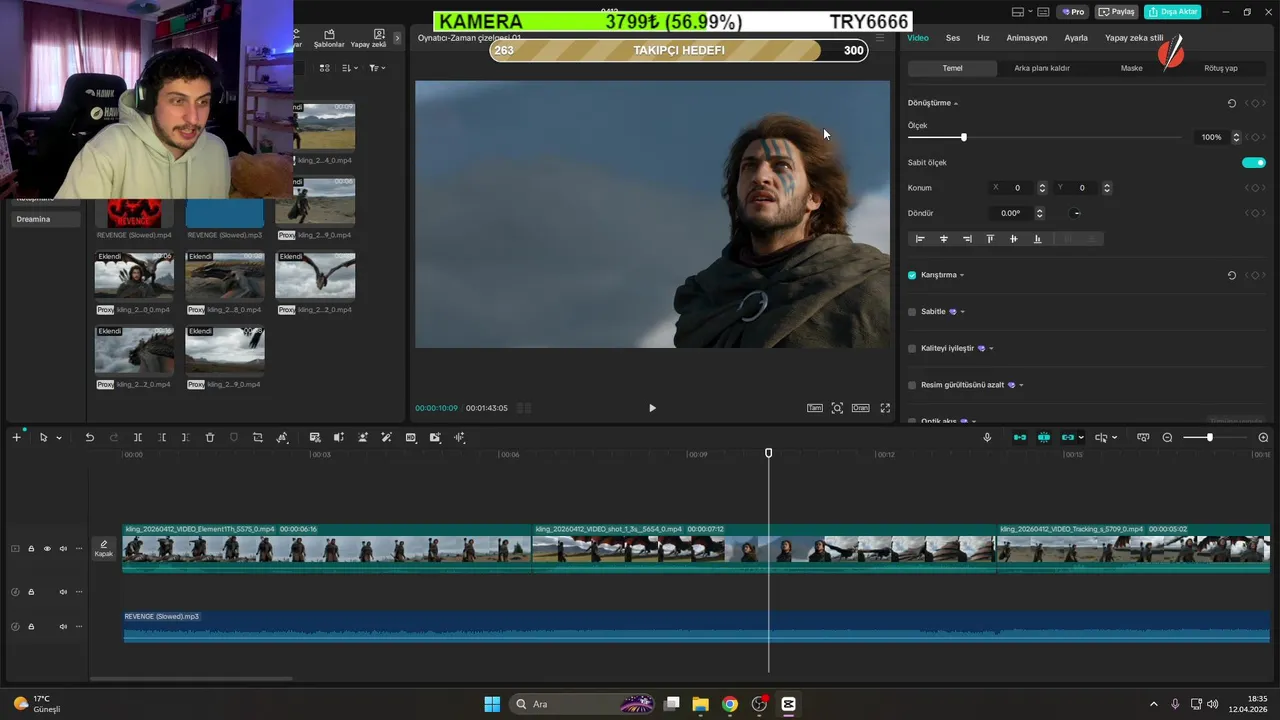Click the HD enhance icon in timeline toolbar
This screenshot has width=1280, height=720.
tap(411, 438)
